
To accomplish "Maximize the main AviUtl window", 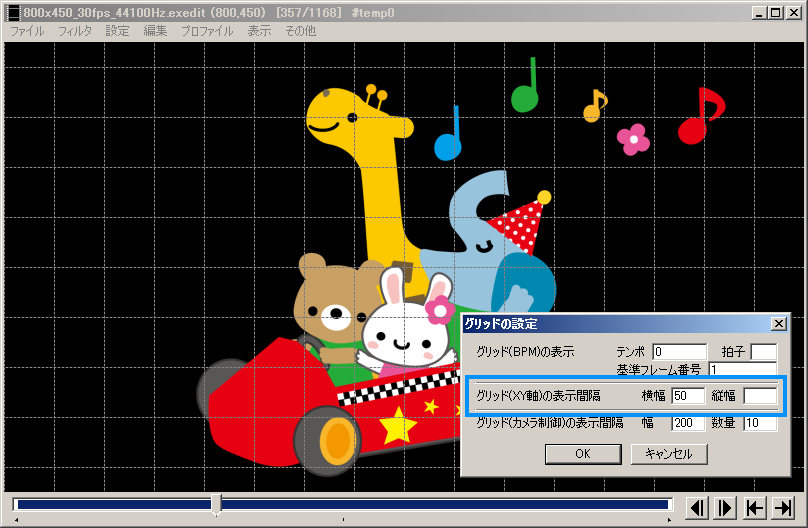I will click(x=775, y=13).
